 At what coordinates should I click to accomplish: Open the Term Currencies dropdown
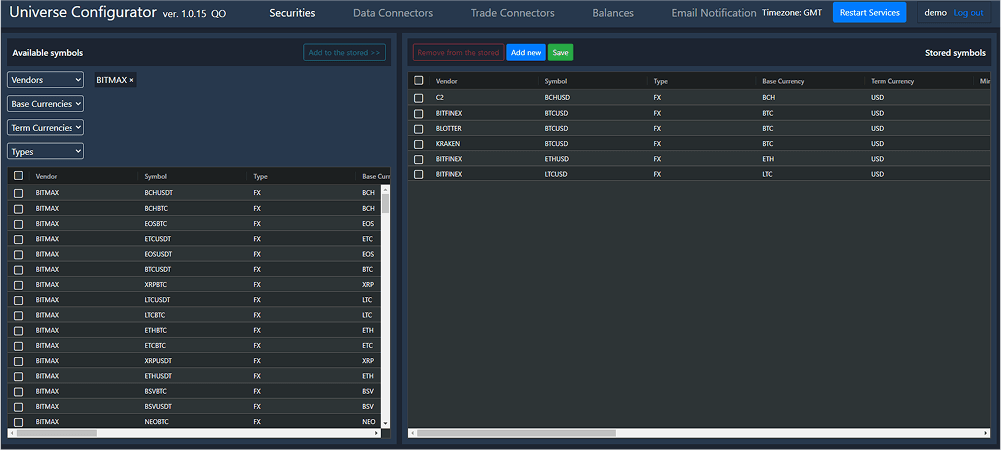click(45, 128)
